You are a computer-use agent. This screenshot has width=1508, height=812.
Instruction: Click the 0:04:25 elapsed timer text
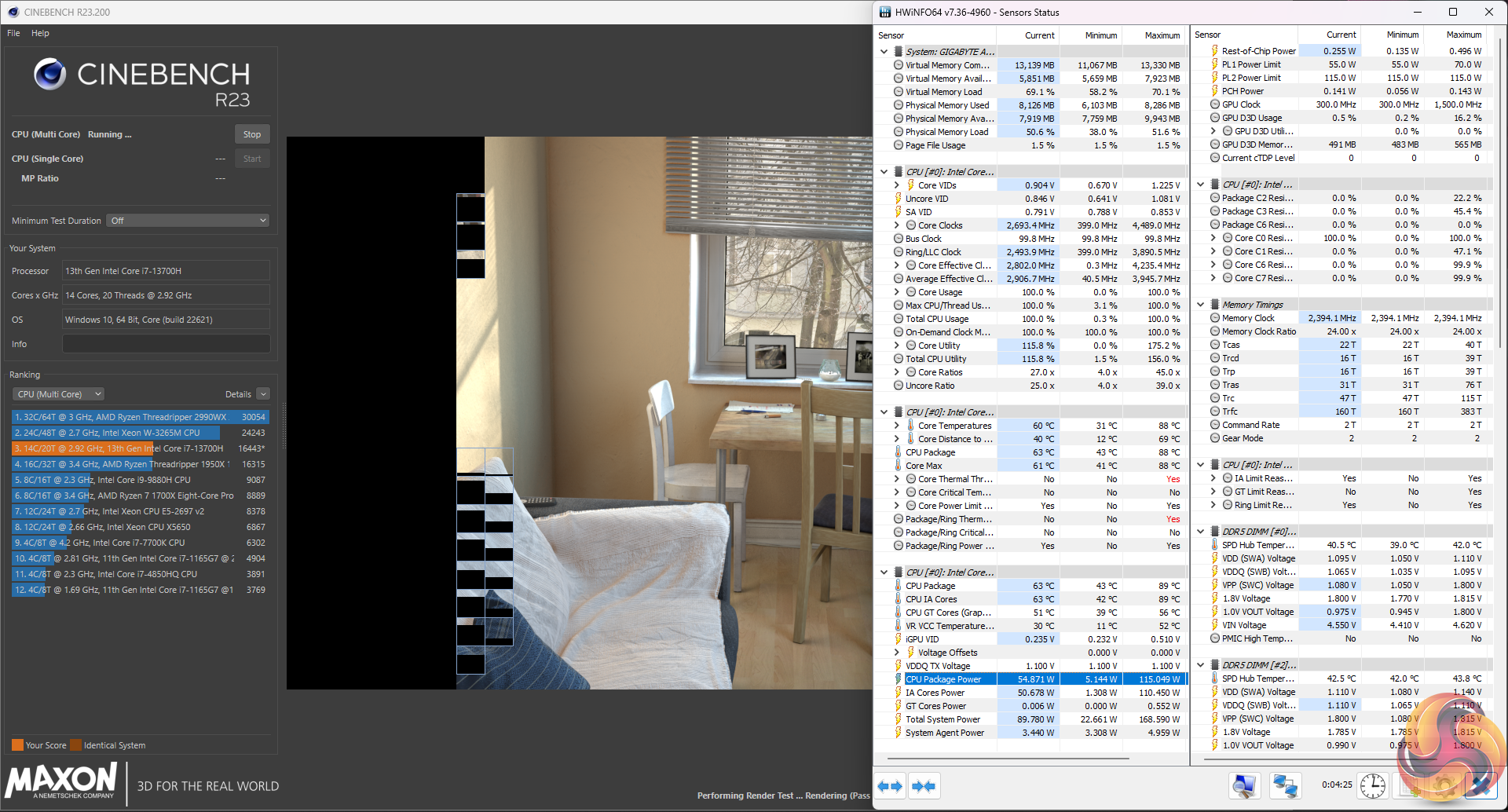pos(1337,785)
